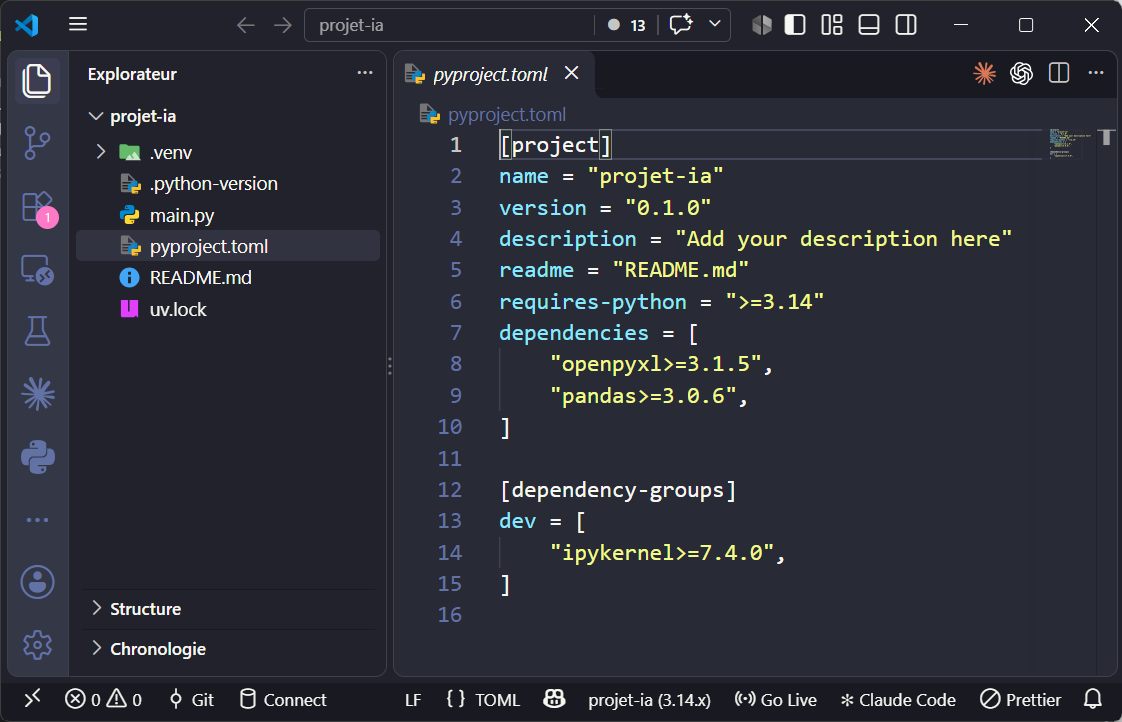
Task: Click the "pandas>=3.0.6" dependency line
Action: 648,396
